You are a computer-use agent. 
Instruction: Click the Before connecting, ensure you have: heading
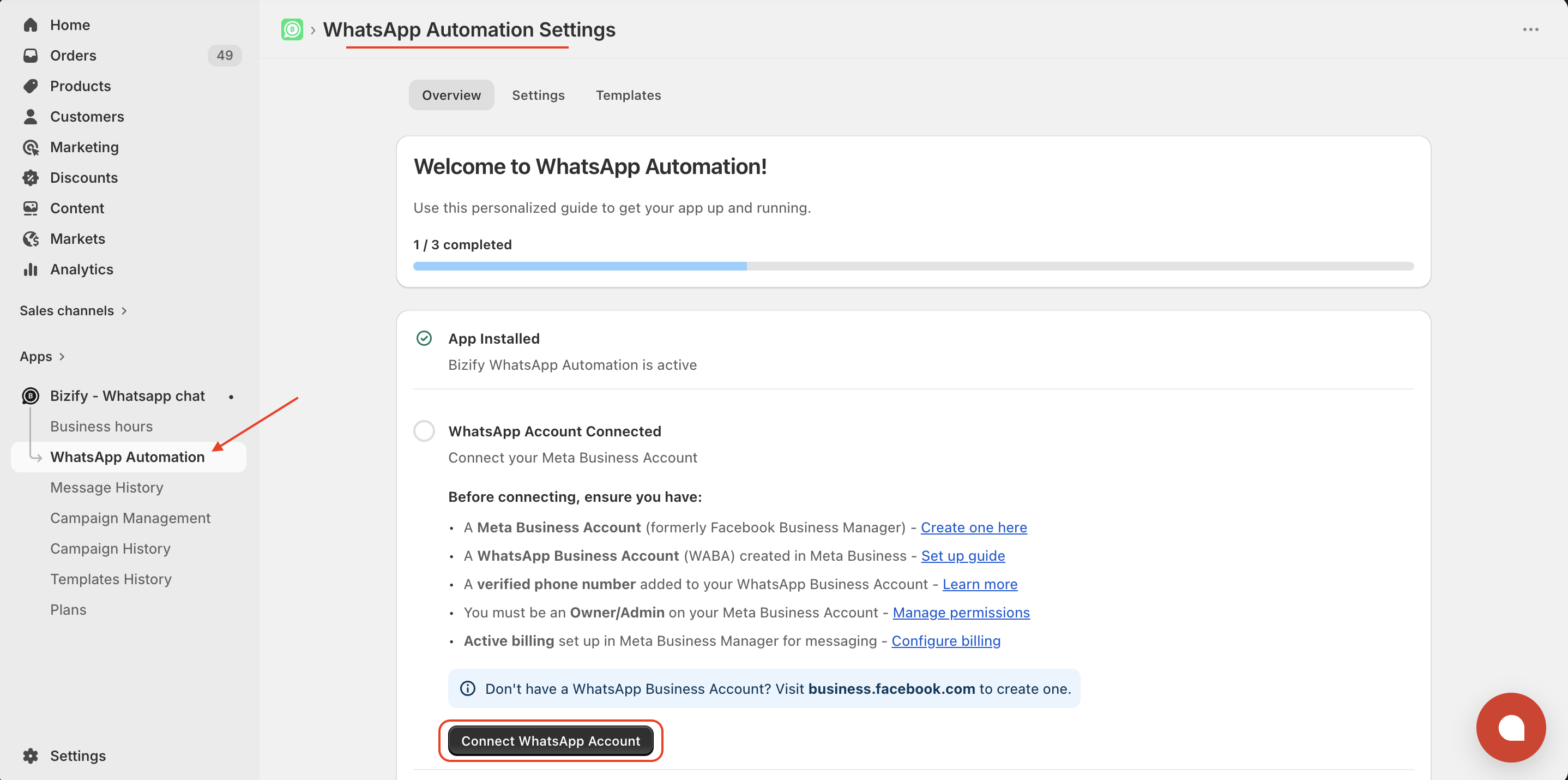tap(575, 497)
